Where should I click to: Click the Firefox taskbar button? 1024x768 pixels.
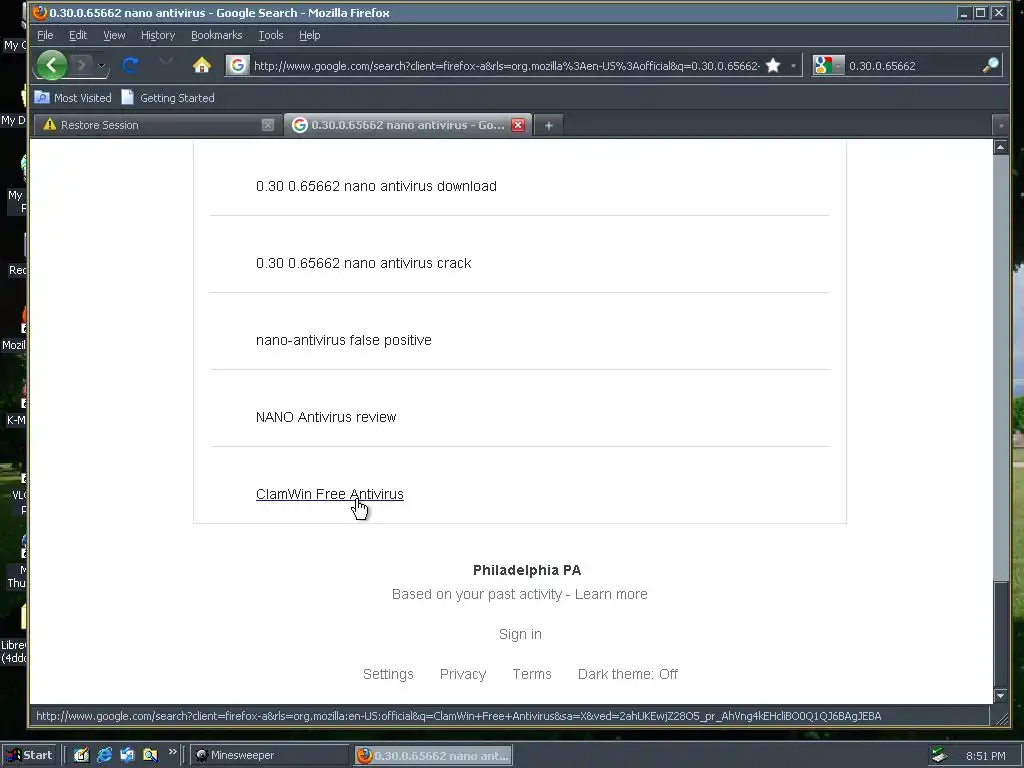tap(434, 755)
